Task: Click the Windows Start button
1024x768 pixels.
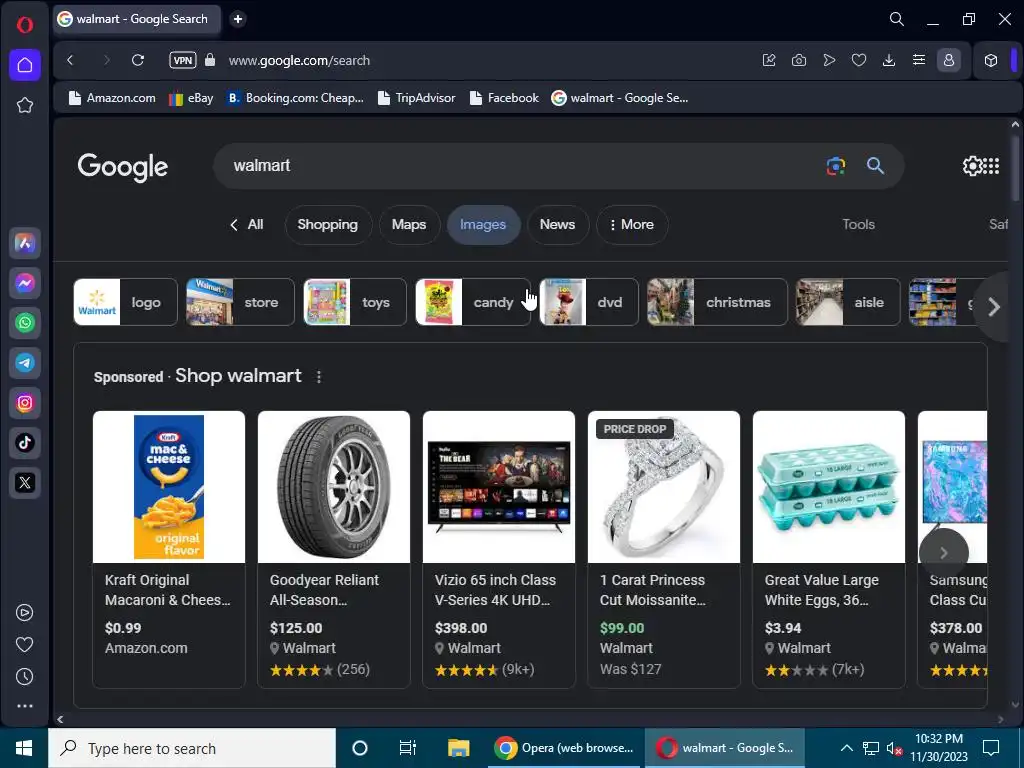Action: (24, 748)
